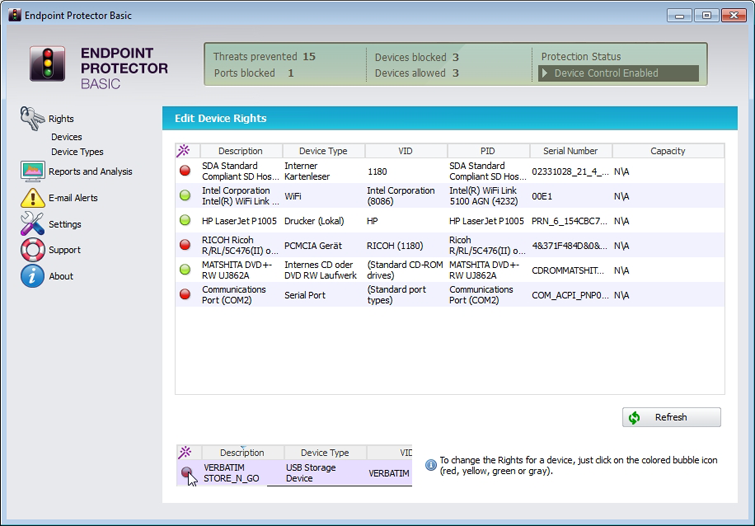Click the red bubble for SDA Standard device
The width and height of the screenshot is (755, 526).
[x=185, y=171]
